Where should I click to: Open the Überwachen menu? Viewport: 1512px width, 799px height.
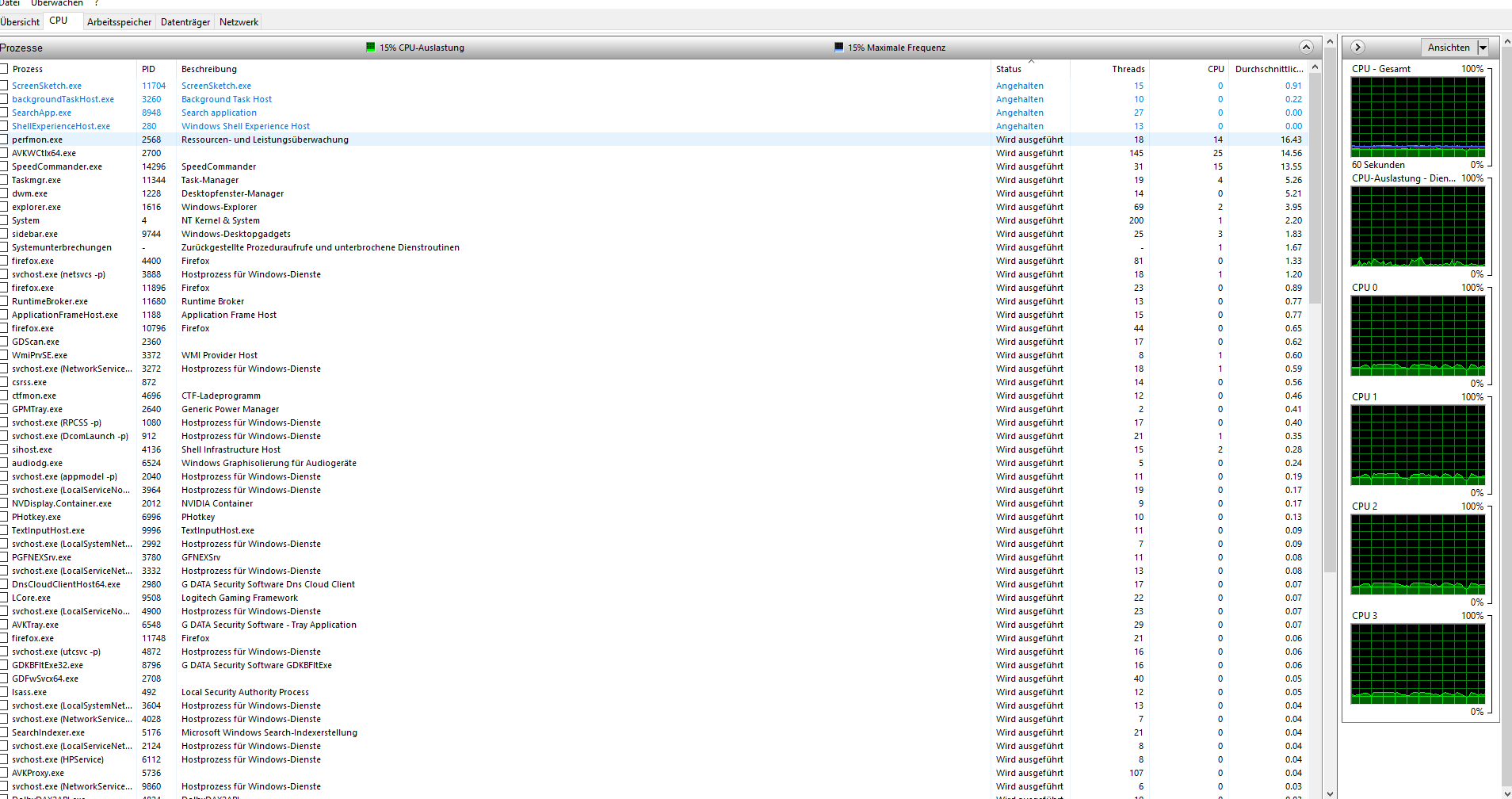pyautogui.click(x=57, y=3)
